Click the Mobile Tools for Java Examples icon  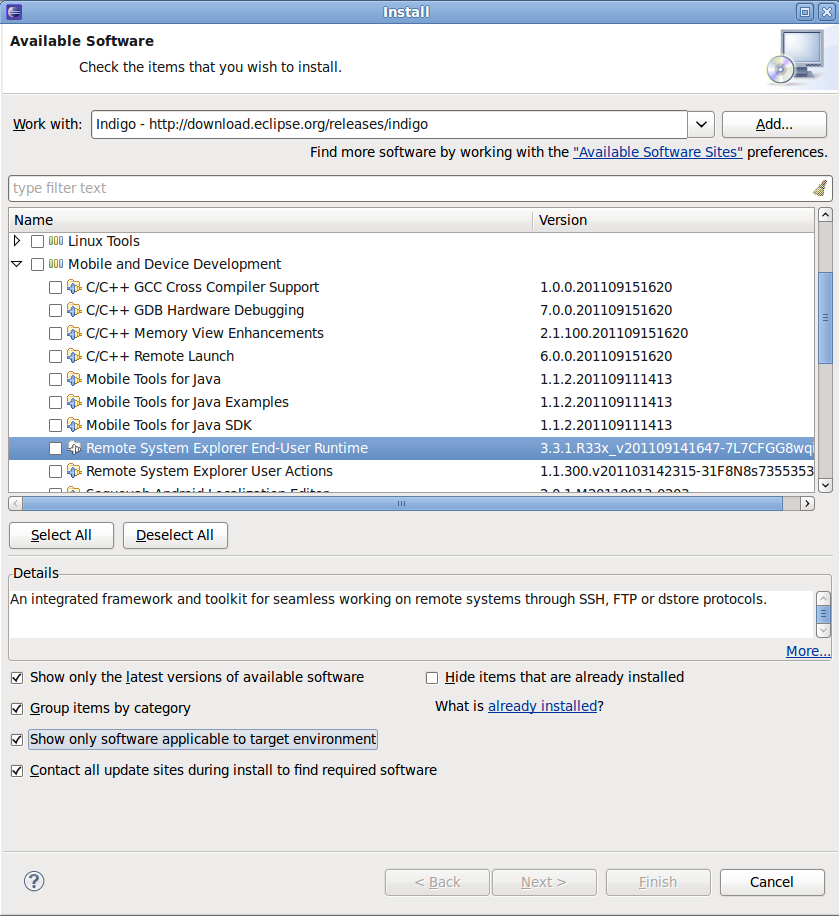pyautogui.click(x=74, y=402)
